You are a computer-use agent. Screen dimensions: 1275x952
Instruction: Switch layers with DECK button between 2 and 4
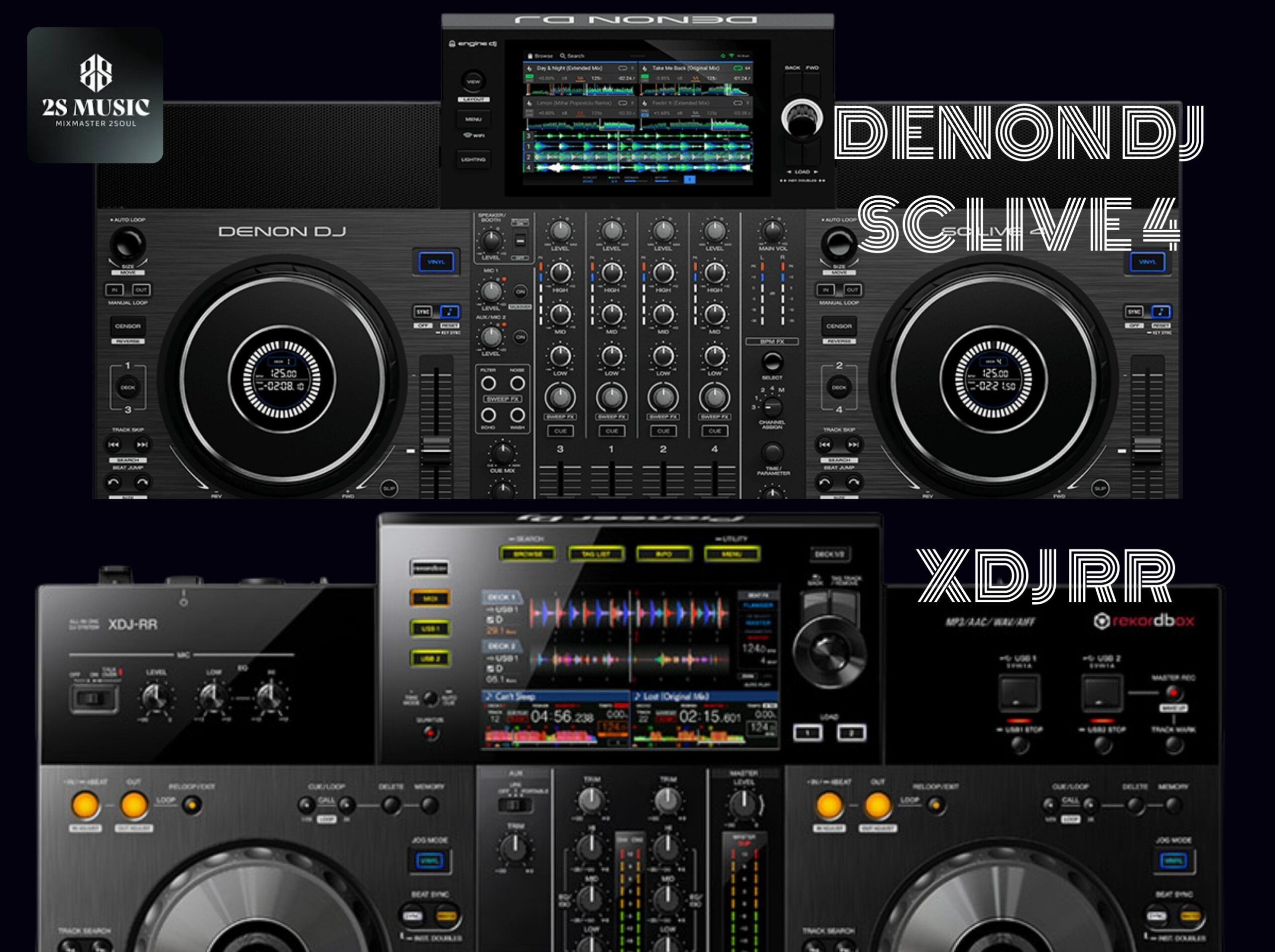(x=839, y=387)
